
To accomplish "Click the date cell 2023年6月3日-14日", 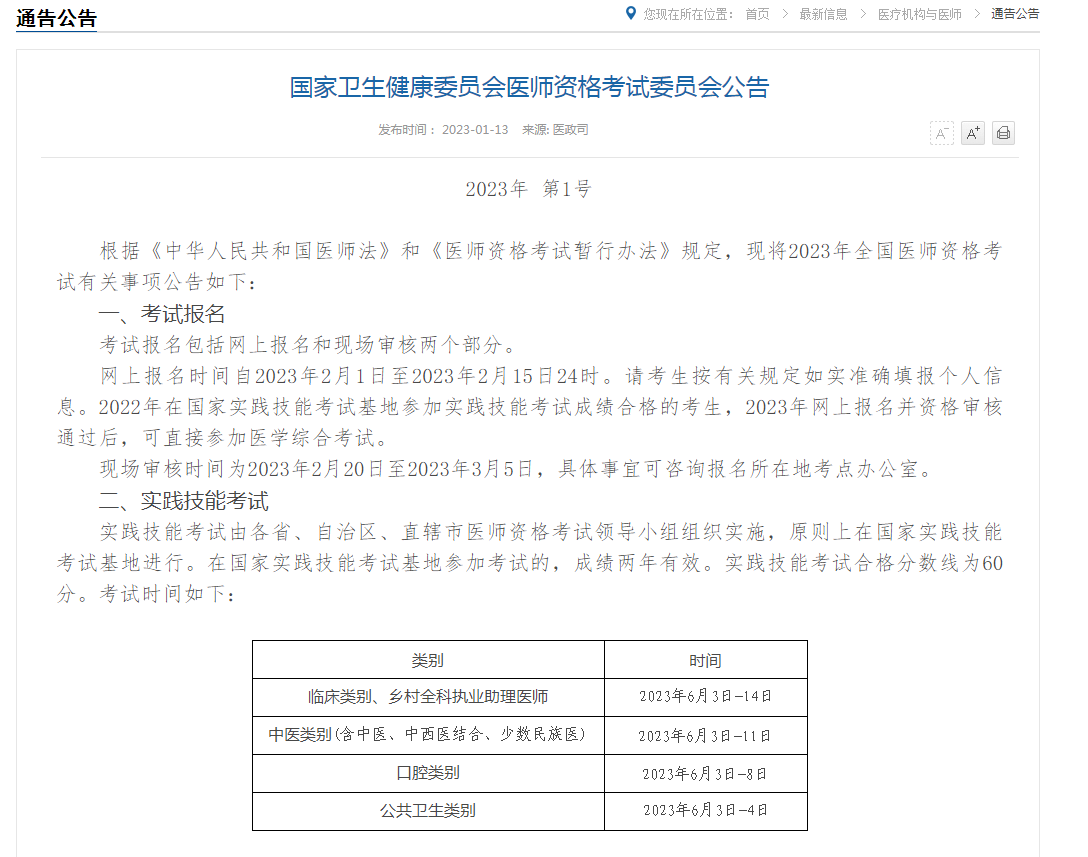I will click(705, 697).
